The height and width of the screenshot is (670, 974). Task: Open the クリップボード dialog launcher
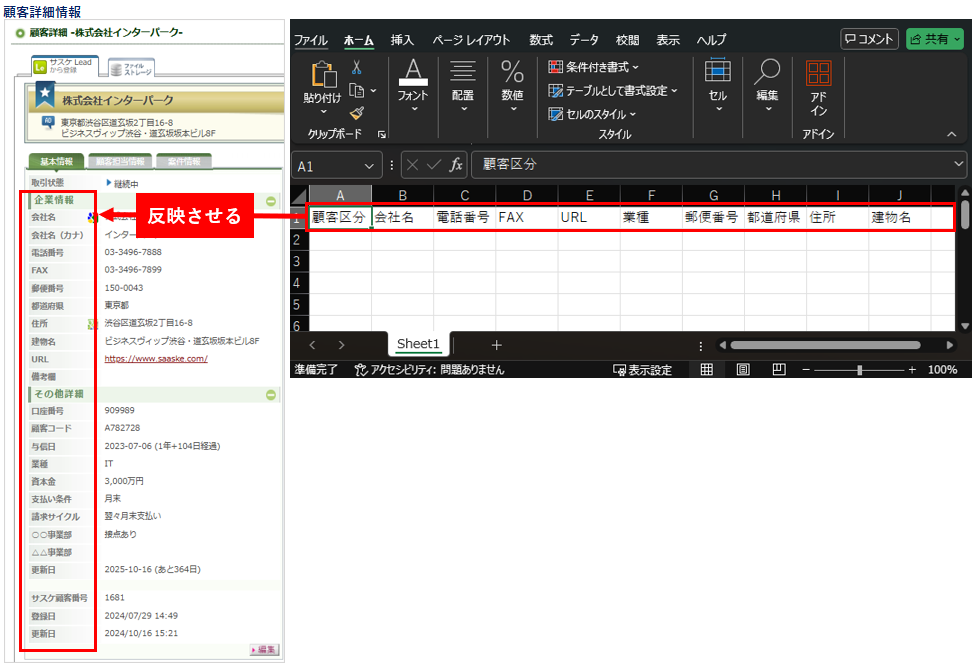coord(381,134)
